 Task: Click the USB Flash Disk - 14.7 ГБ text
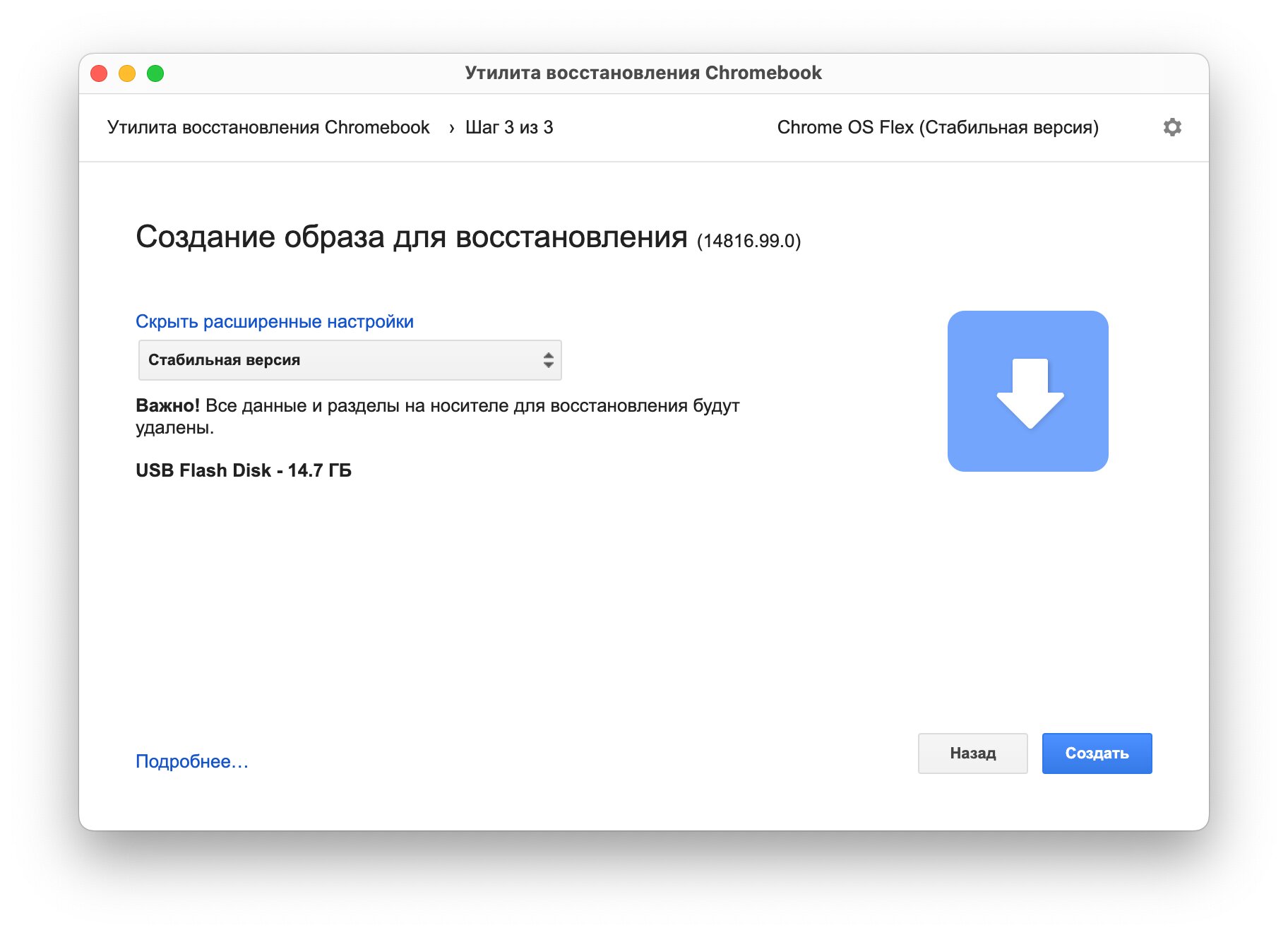click(x=244, y=470)
